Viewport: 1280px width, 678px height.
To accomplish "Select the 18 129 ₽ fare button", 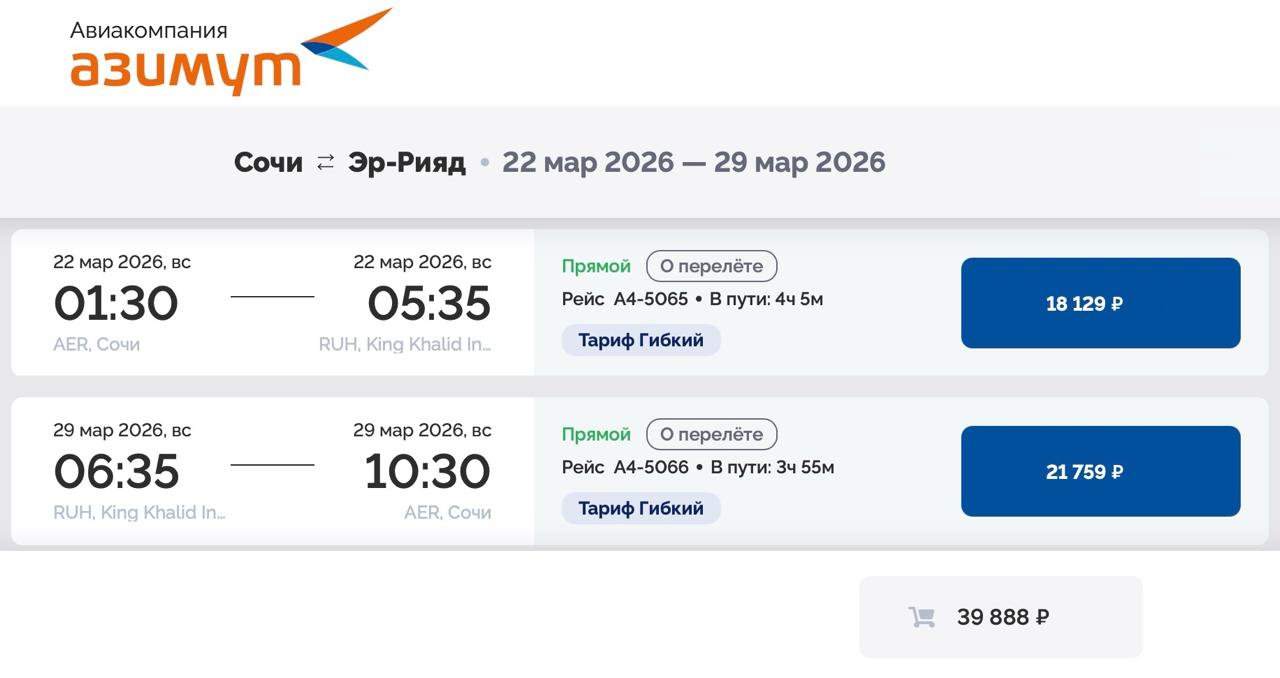I will pos(1100,303).
